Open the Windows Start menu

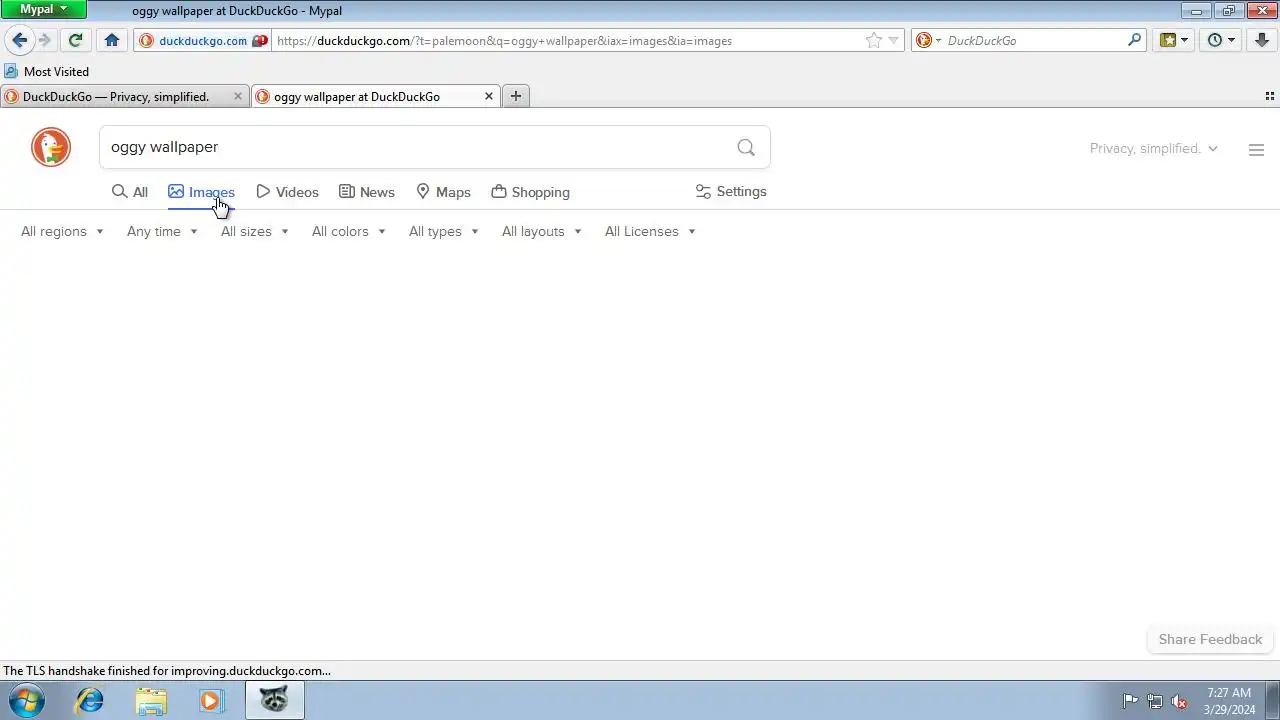click(x=27, y=700)
